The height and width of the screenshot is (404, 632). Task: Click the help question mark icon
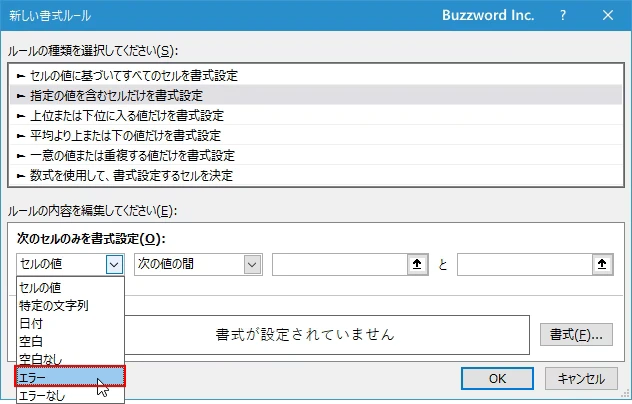pyautogui.click(x=563, y=15)
